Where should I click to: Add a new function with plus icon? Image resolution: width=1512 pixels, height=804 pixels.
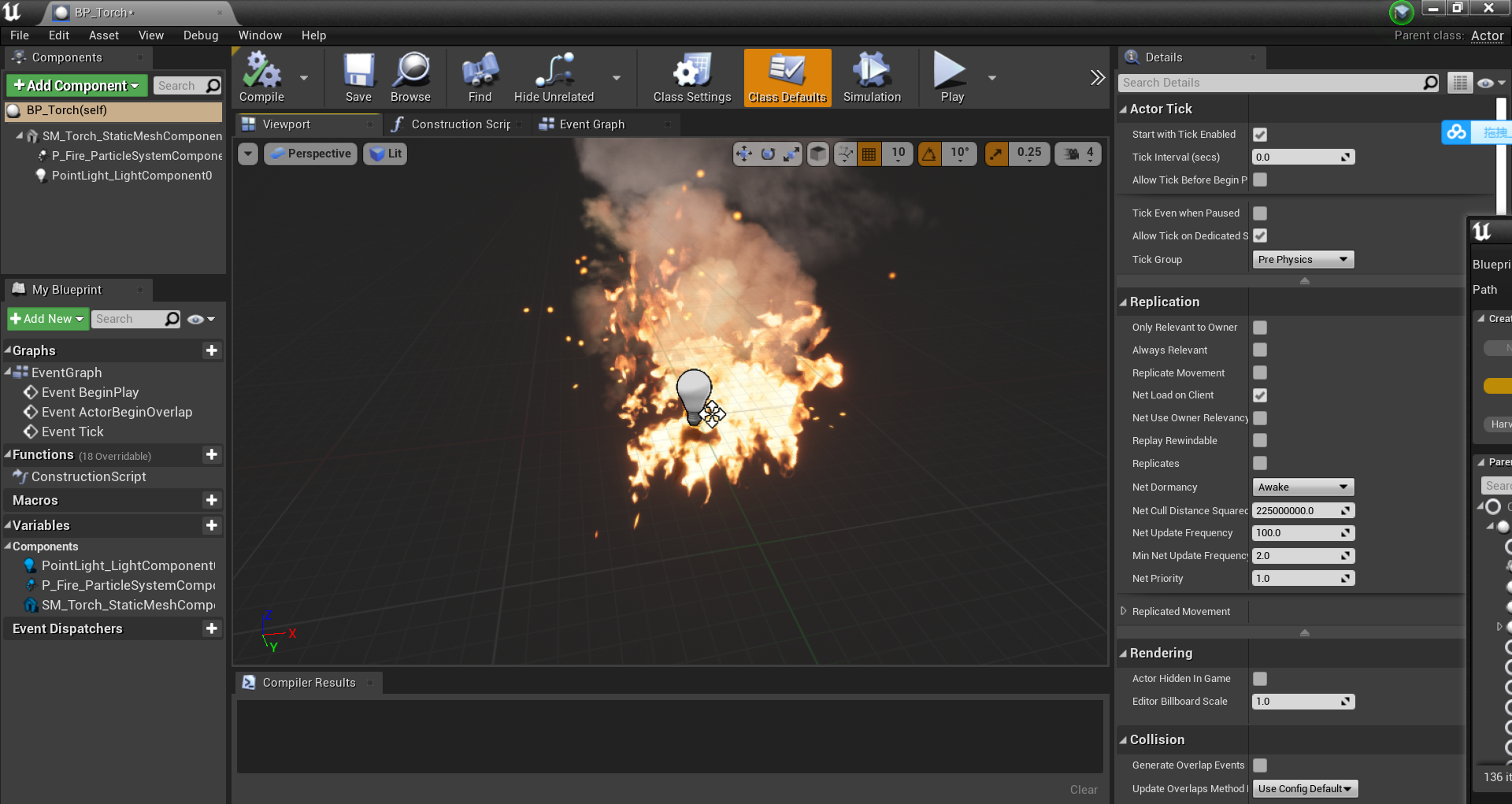coord(211,454)
